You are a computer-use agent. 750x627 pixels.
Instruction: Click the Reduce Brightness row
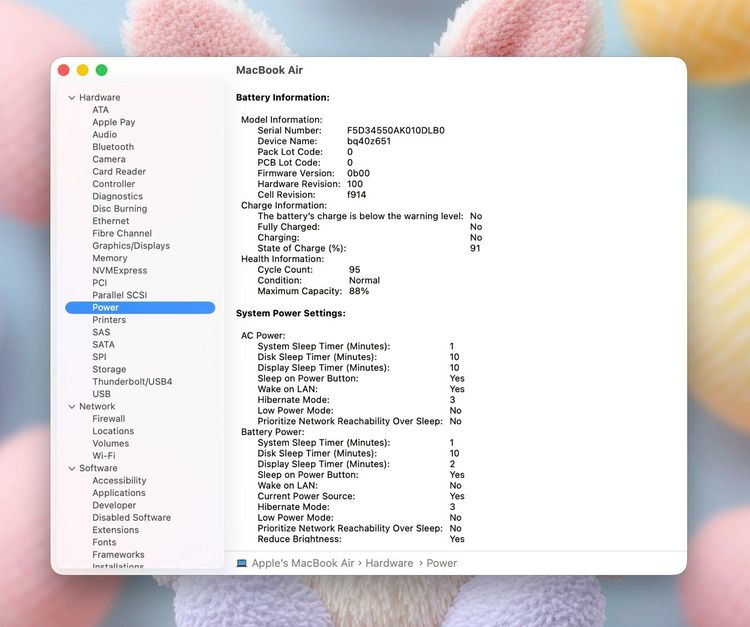point(361,539)
